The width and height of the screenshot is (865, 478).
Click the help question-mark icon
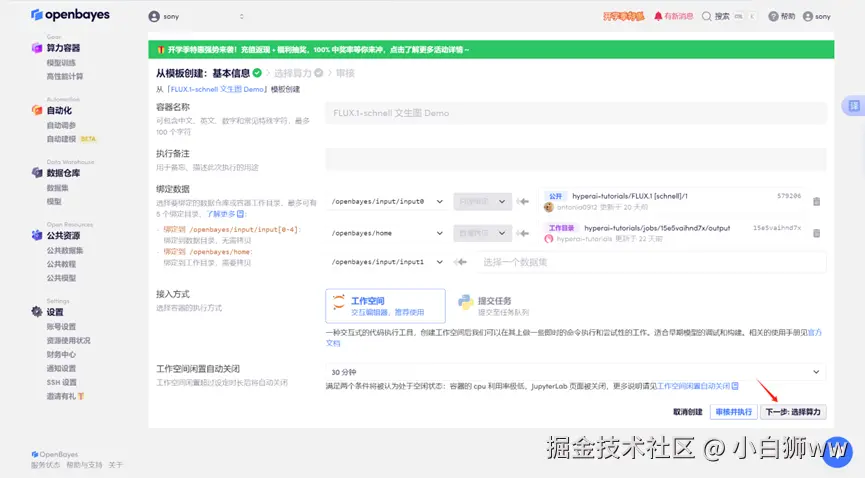coord(773,17)
